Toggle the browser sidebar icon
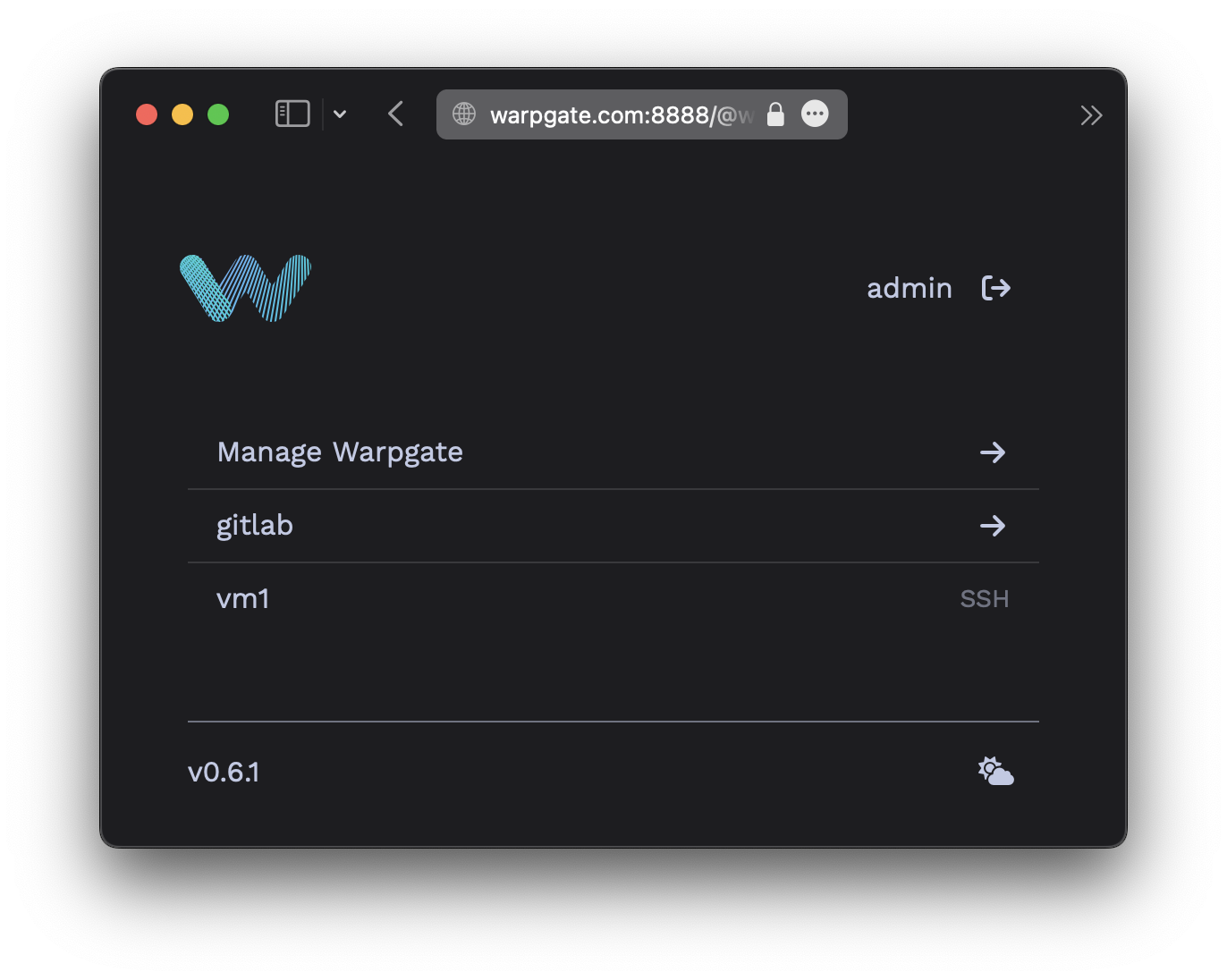Screen dimensions: 1227x980 [292, 114]
